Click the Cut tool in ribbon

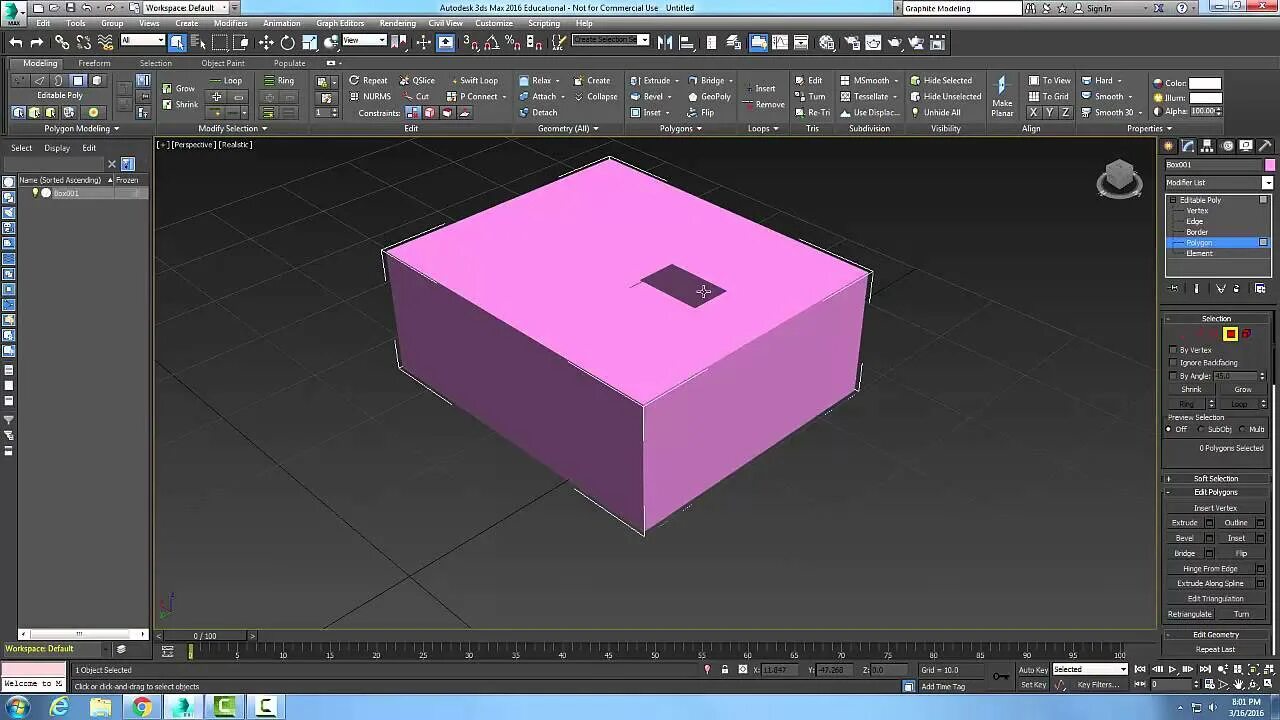[416, 96]
